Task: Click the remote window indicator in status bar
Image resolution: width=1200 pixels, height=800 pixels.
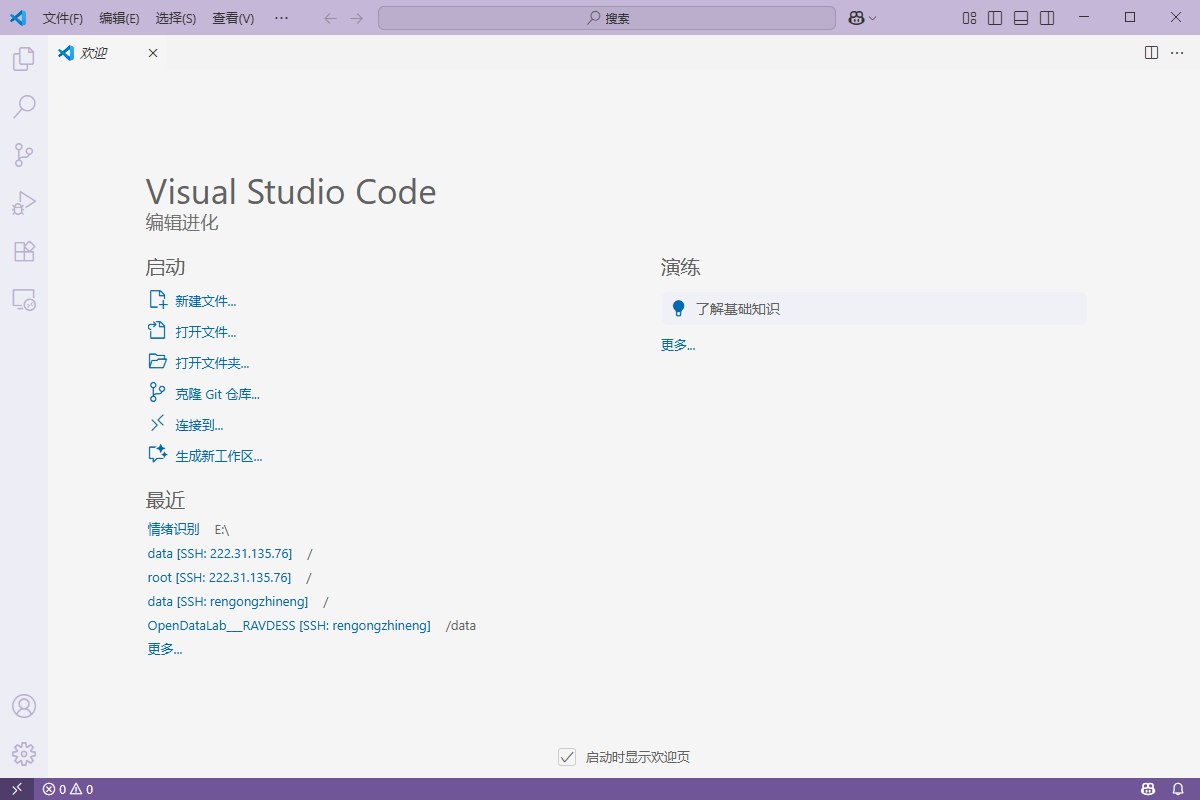Action: coord(17,789)
